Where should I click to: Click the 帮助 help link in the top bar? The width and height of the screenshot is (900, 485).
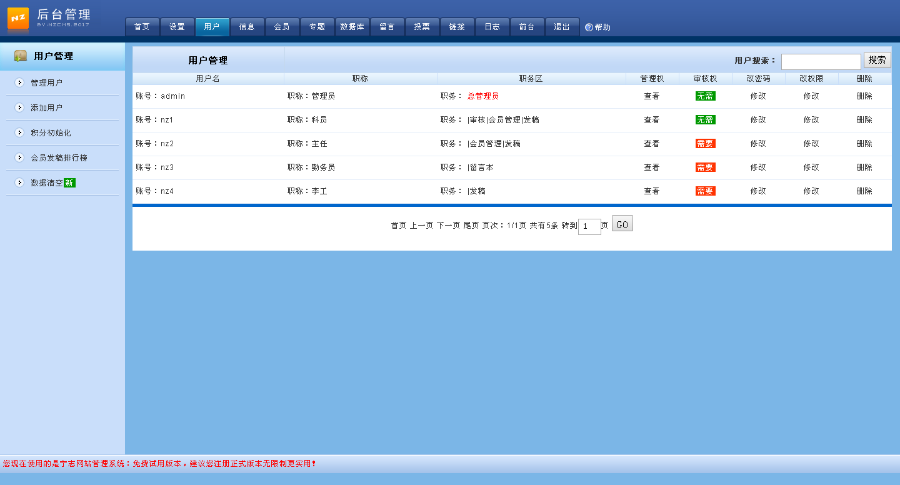(x=598, y=27)
